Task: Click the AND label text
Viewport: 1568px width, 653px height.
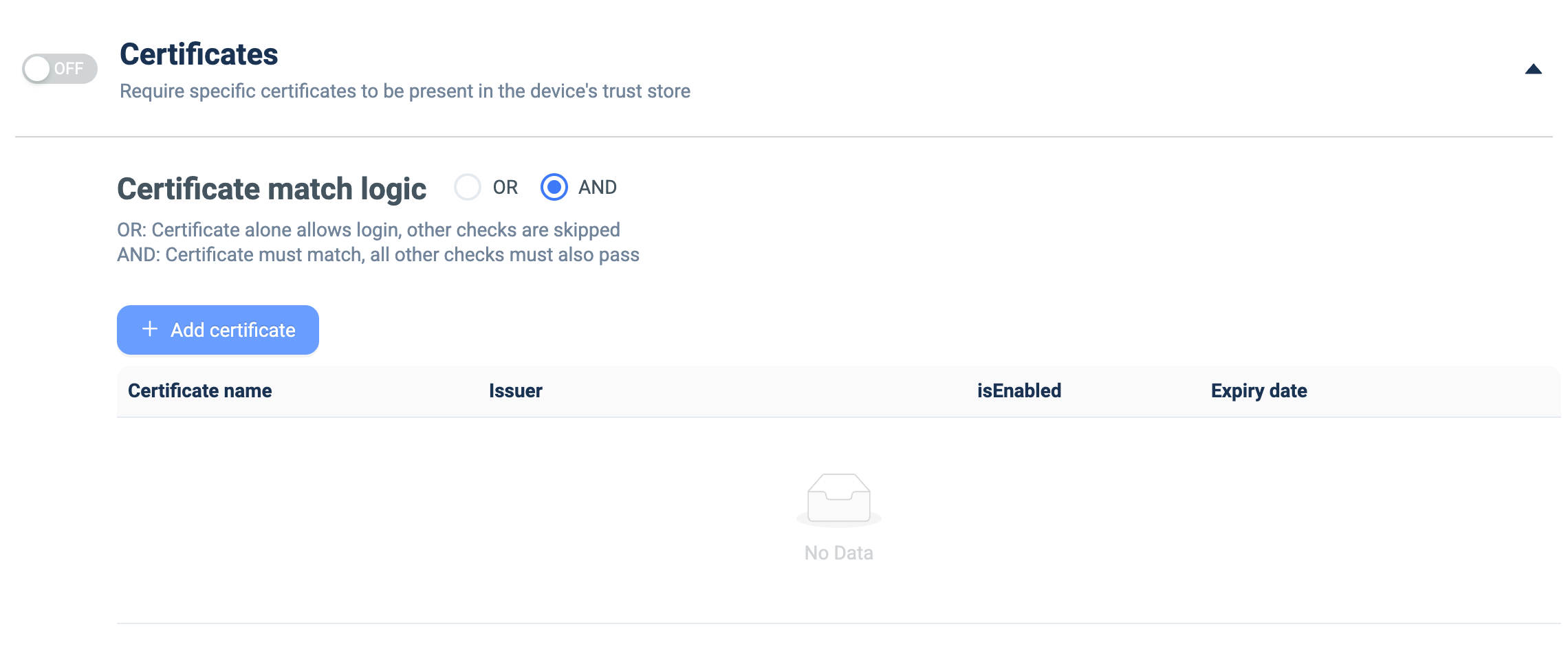Action: (598, 187)
